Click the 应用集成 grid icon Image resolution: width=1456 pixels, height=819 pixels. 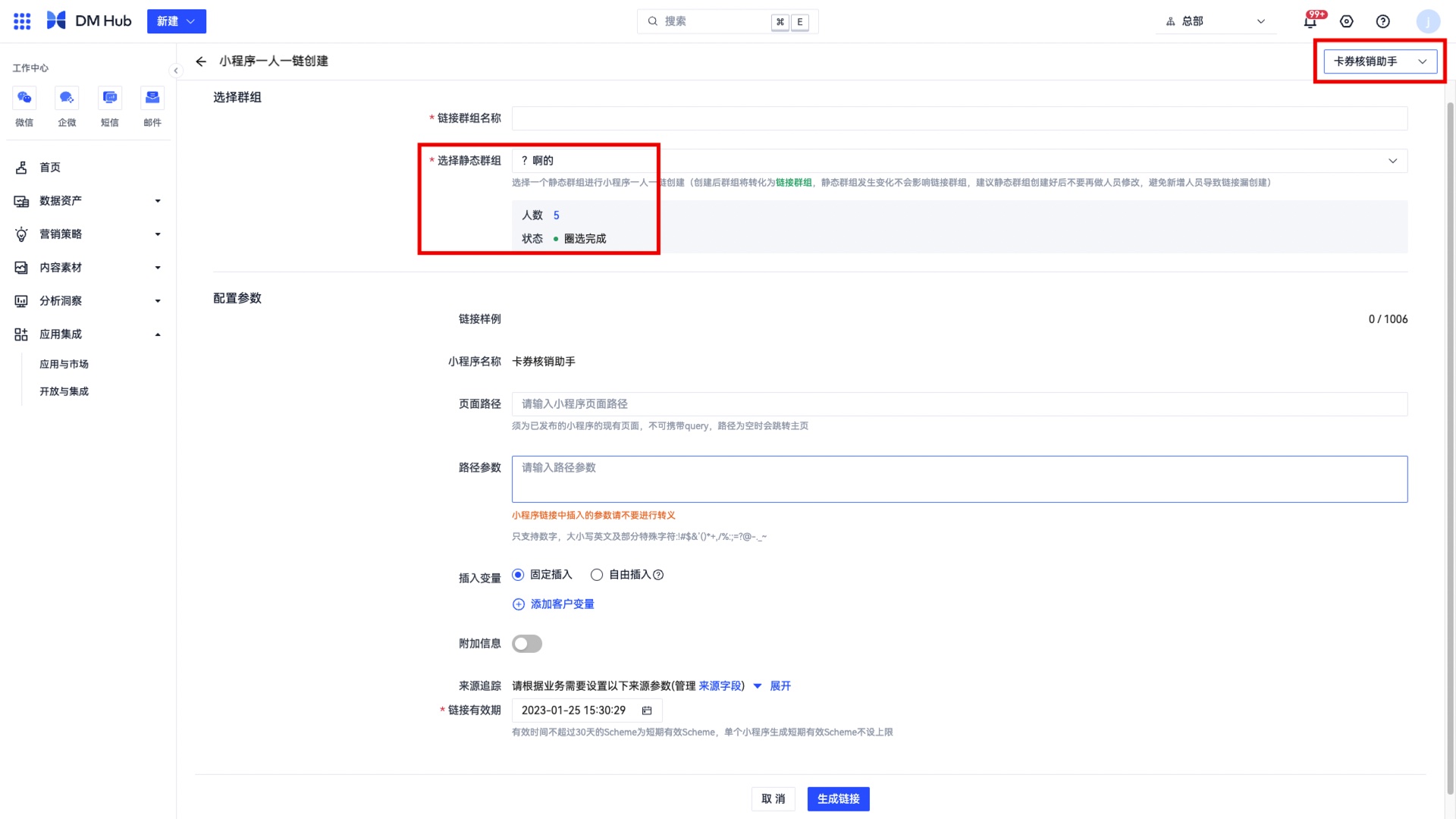coord(21,334)
